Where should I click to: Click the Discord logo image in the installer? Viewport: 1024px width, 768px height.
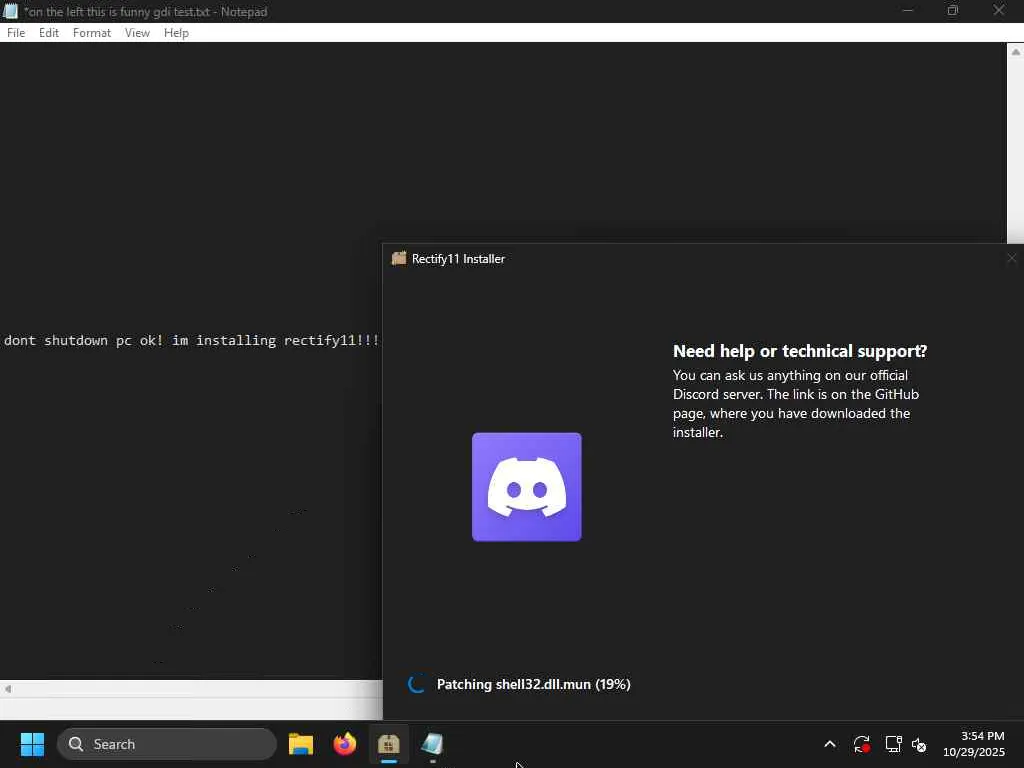click(x=526, y=487)
